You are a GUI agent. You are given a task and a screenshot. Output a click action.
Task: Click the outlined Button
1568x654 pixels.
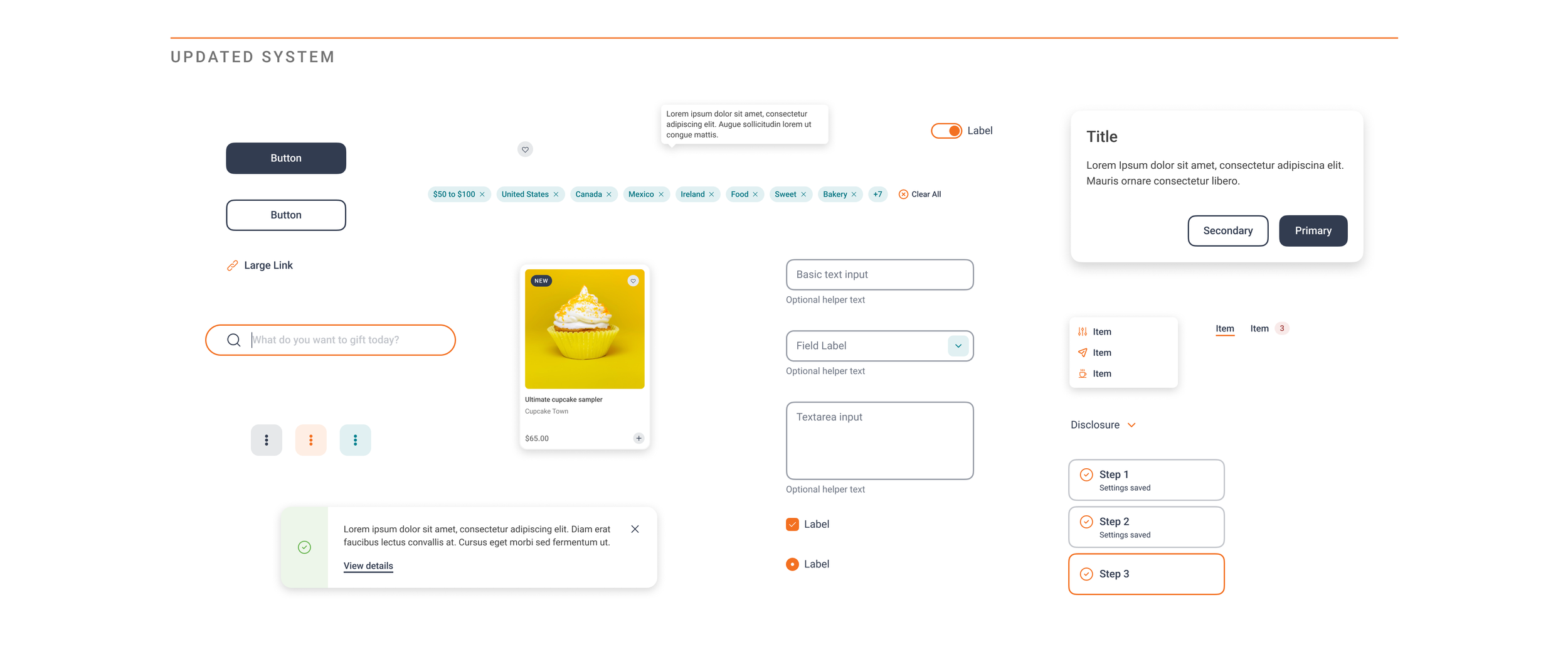coord(286,215)
